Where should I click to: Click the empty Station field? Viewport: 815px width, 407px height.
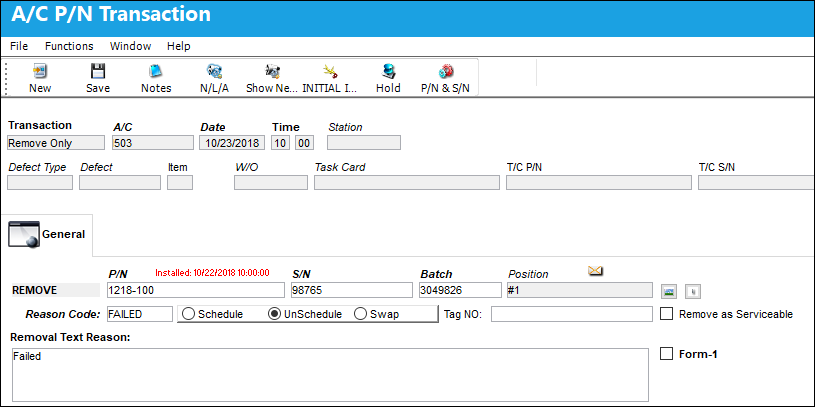364,143
